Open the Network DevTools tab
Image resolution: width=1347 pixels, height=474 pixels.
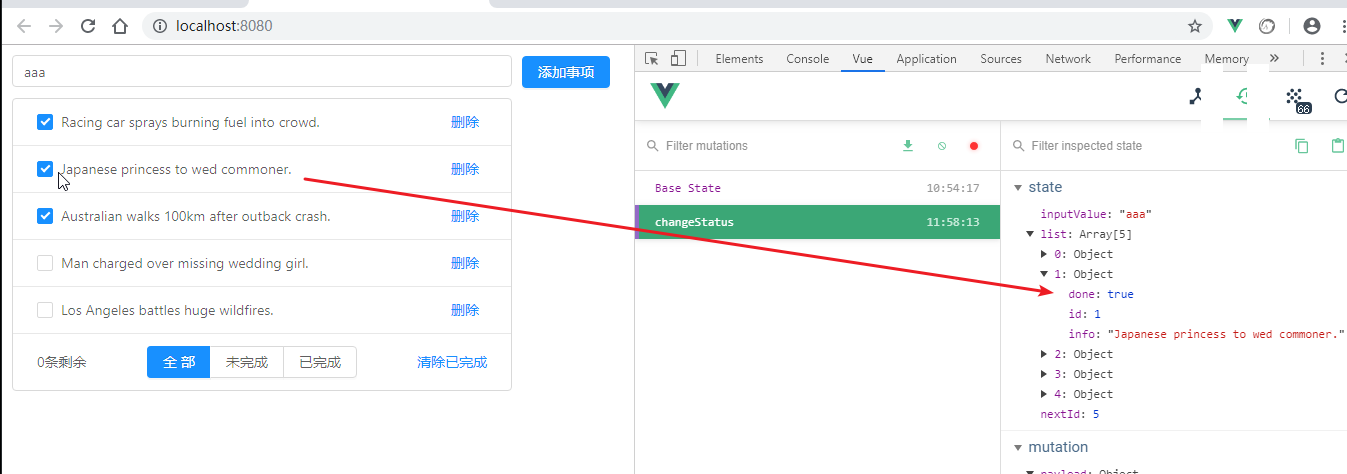1068,59
